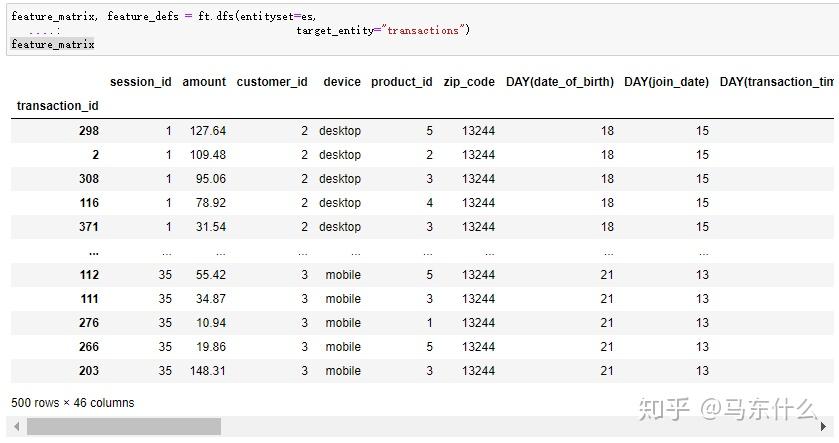The height and width of the screenshot is (443, 839).
Task: Click the amount cell 148.31
Action: point(204,371)
